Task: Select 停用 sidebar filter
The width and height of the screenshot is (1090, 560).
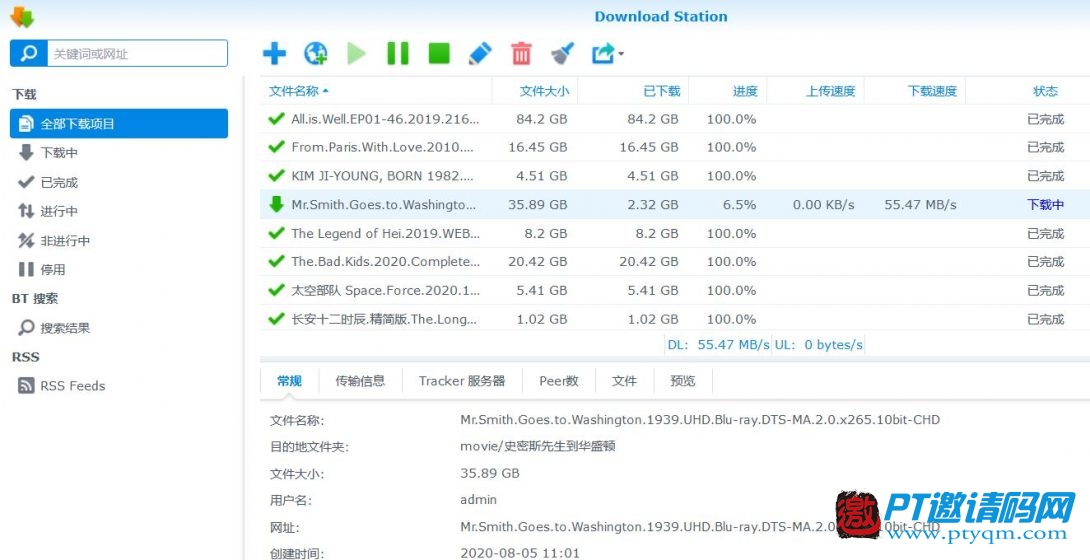Action: click(119, 270)
